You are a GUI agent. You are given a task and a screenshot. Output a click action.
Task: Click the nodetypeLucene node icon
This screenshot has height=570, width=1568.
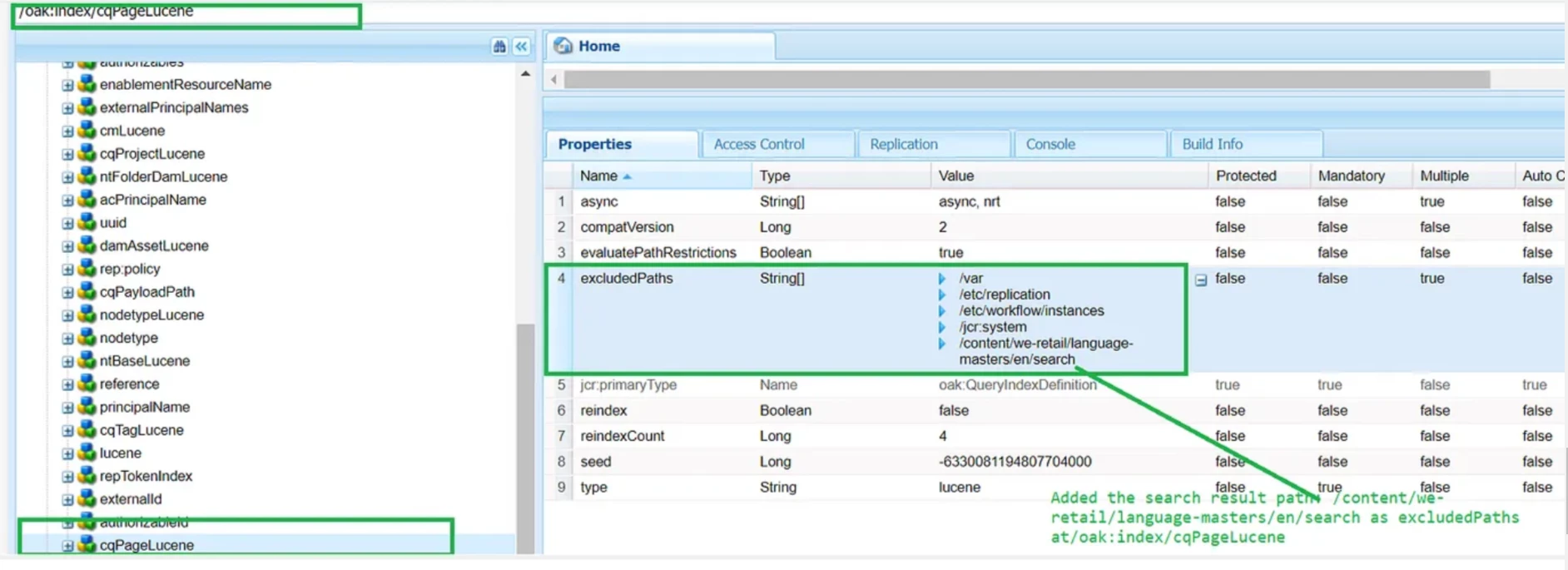87,315
